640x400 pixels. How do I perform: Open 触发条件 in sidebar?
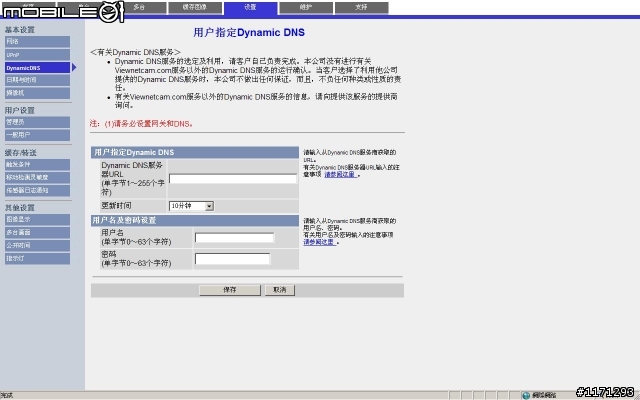pyautogui.click(x=38, y=164)
